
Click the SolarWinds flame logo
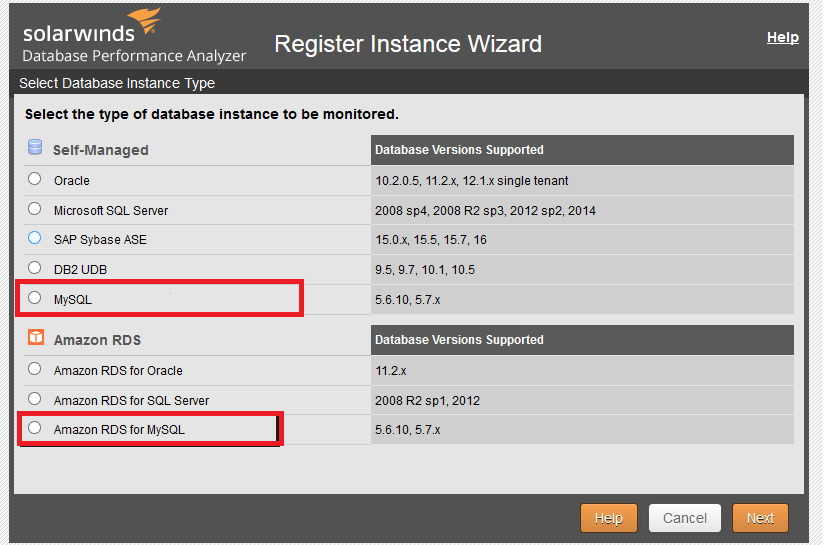click(x=145, y=21)
